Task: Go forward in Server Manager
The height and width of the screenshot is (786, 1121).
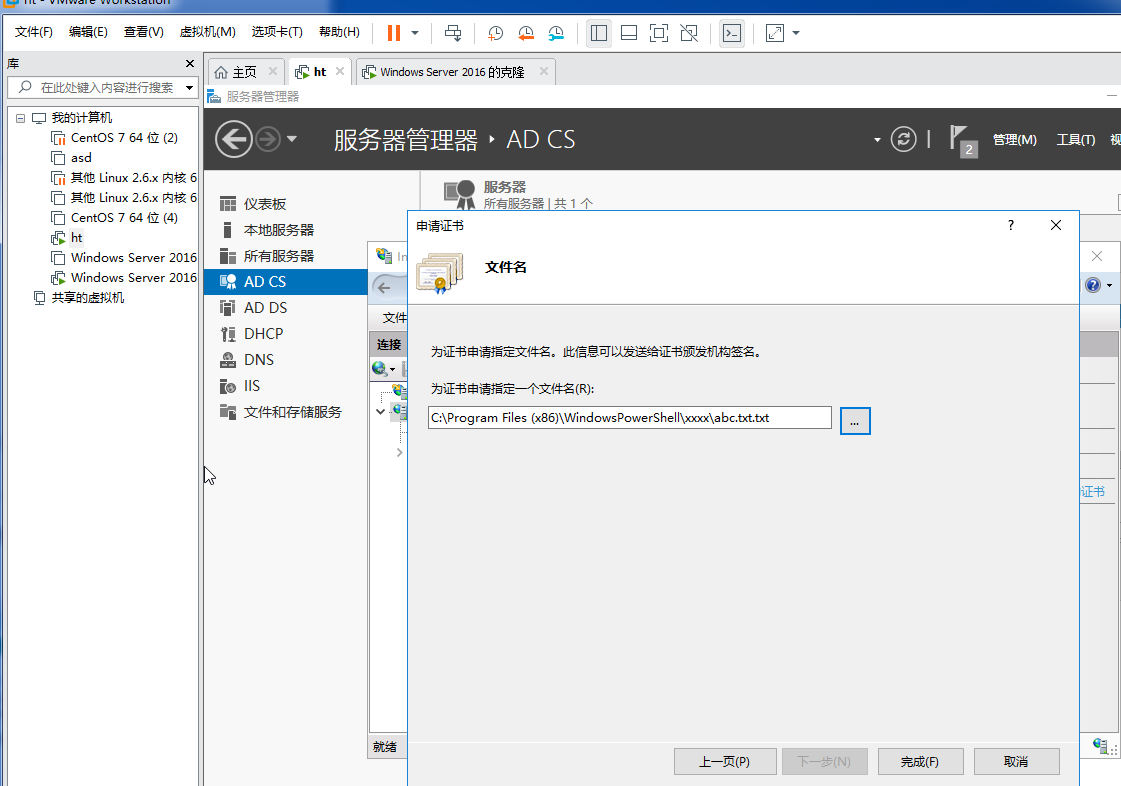Action: tap(268, 139)
